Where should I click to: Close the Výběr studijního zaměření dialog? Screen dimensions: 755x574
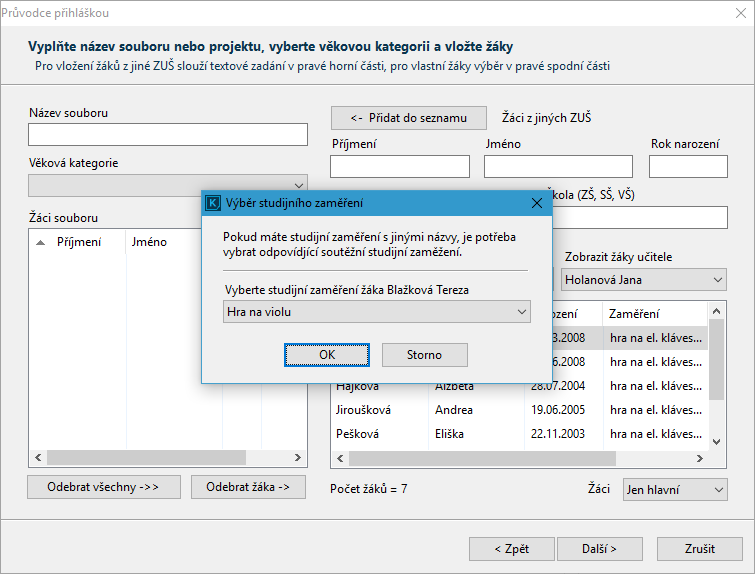(x=537, y=203)
